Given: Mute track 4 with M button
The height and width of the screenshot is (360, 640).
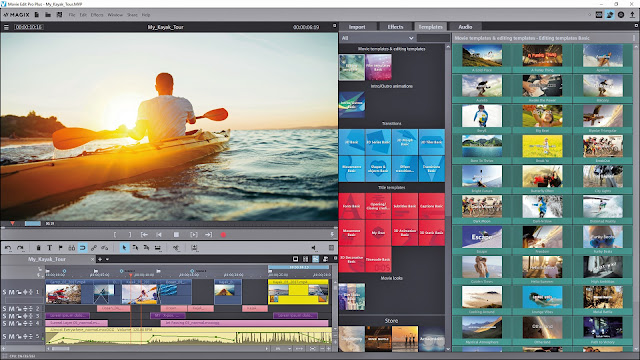Looking at the screenshot, I should pos(11,323).
